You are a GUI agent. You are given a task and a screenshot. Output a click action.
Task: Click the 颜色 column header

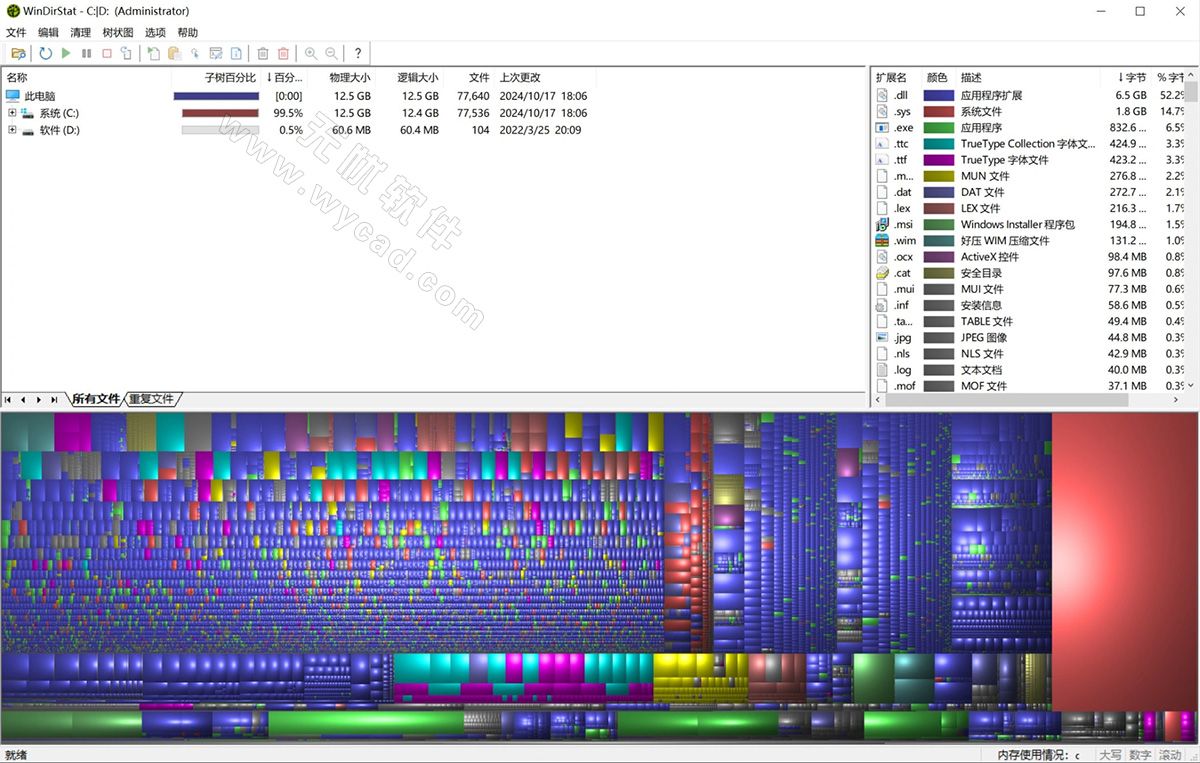point(935,77)
